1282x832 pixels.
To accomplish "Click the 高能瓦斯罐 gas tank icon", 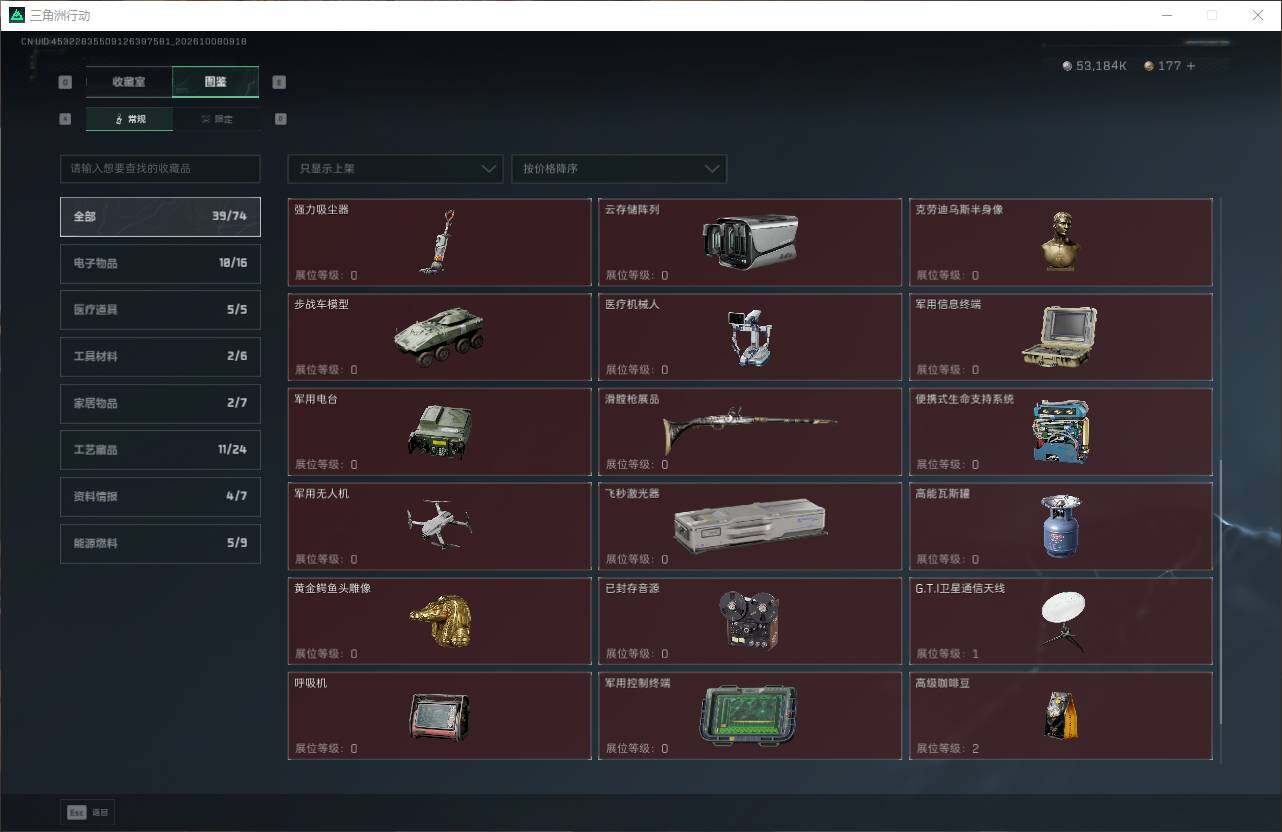I will pos(1060,526).
